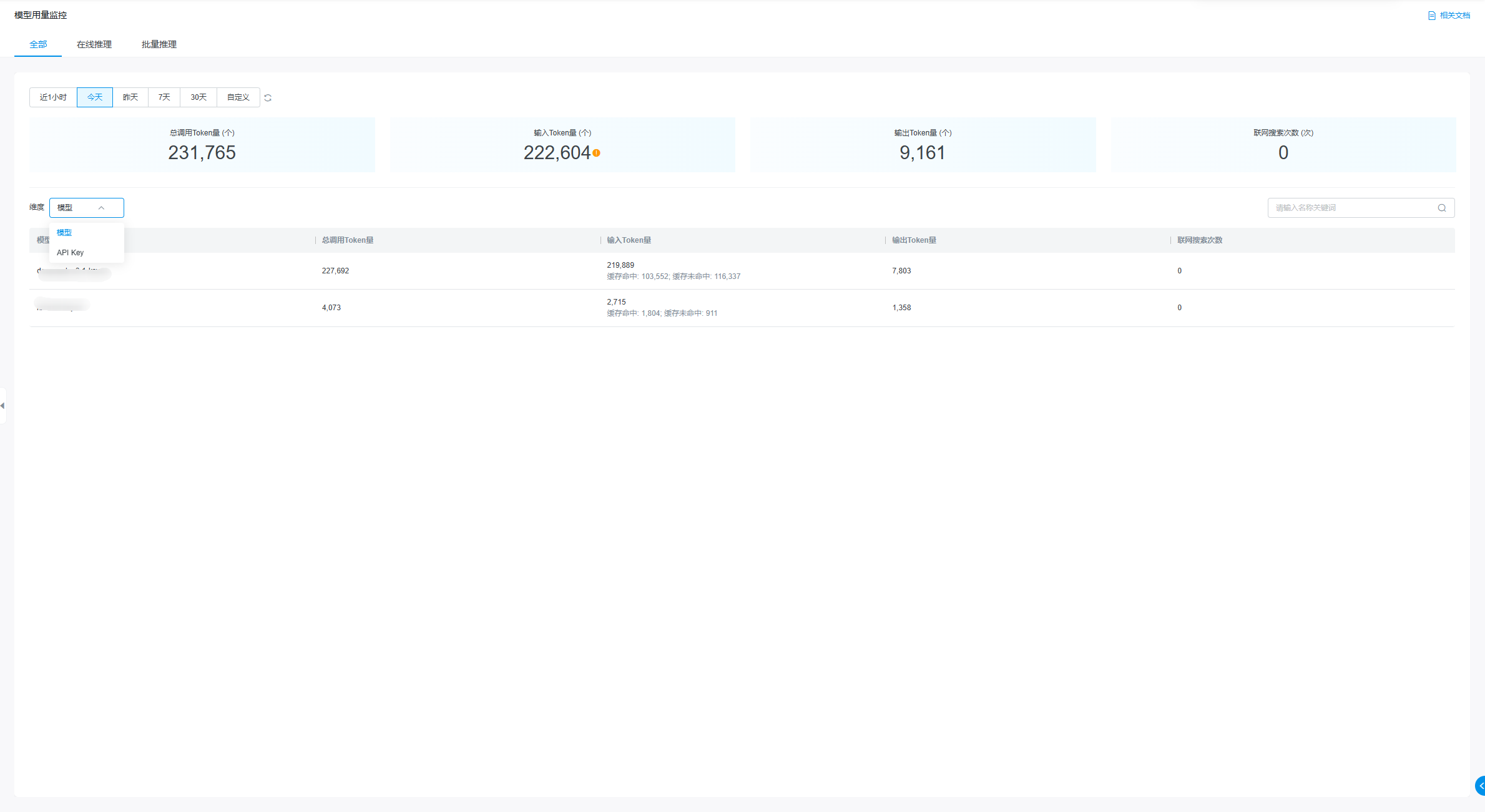
Task: Click the search magnifier icon
Action: (1442, 208)
